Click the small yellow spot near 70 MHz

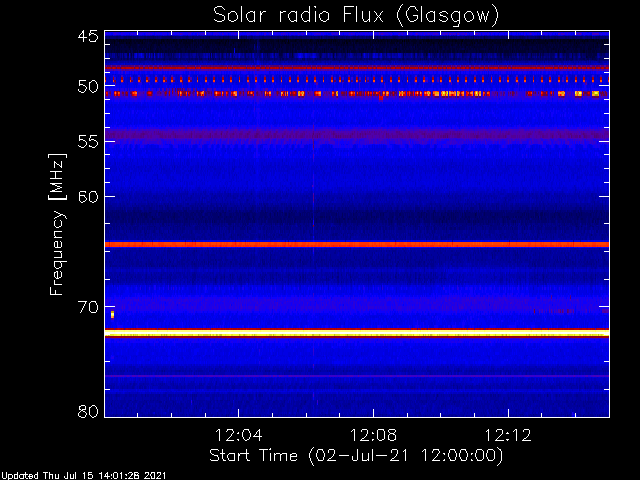coord(113,314)
